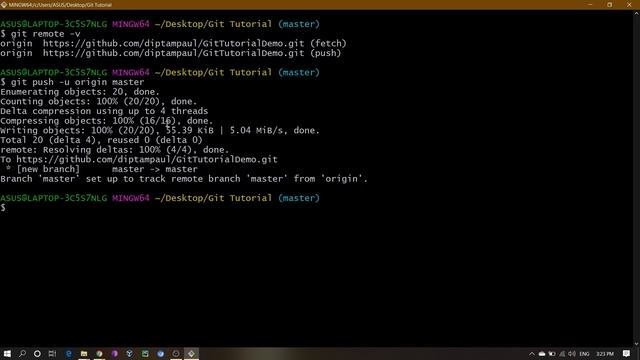Click the 'git remote -v' command line
This screenshot has width=640, height=360.
point(40,34)
